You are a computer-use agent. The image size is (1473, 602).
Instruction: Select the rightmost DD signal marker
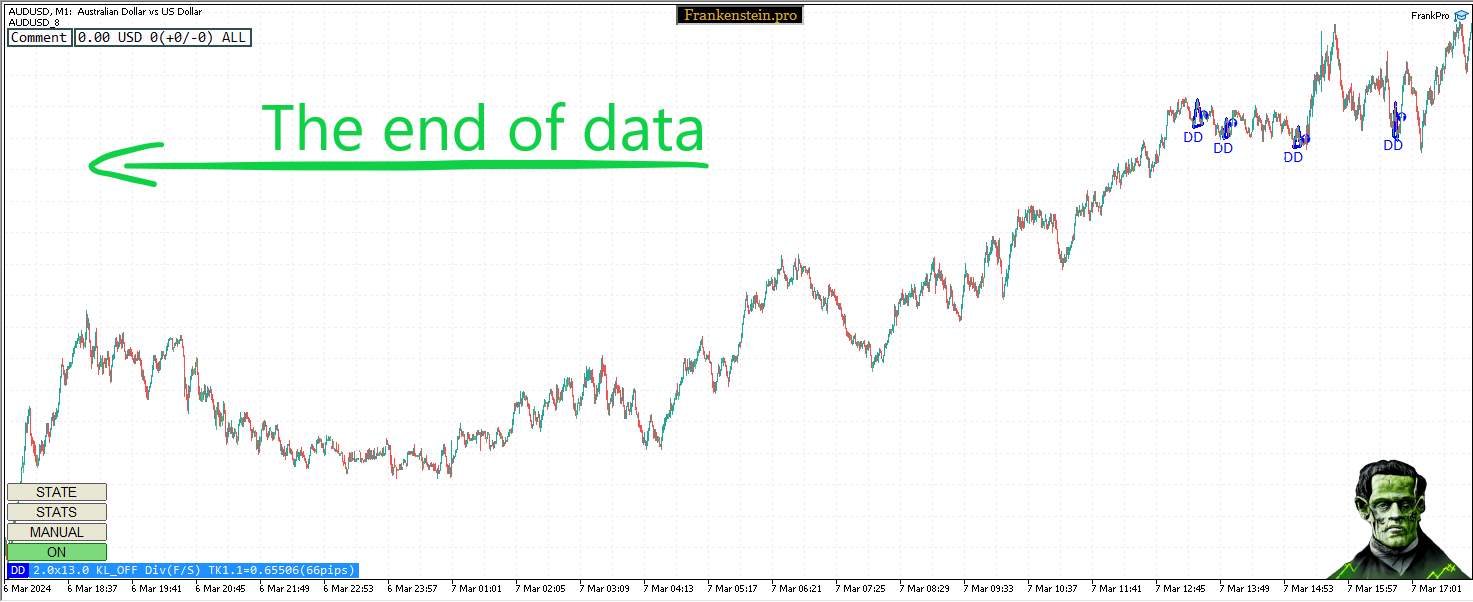click(x=1393, y=145)
